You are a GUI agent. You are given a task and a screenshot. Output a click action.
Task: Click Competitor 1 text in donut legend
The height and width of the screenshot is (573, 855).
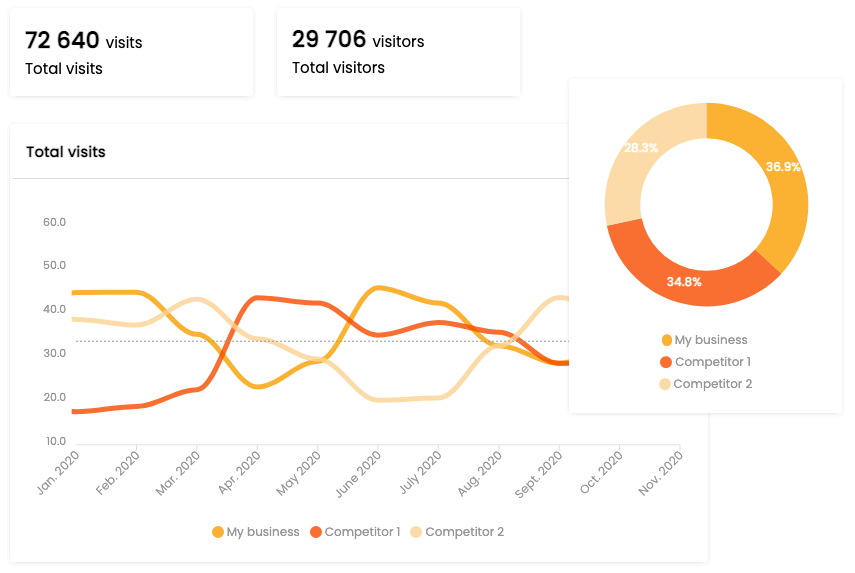pyautogui.click(x=713, y=362)
